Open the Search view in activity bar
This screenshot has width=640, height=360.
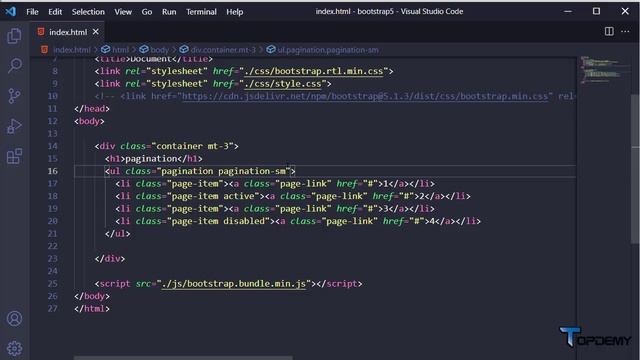(14, 66)
